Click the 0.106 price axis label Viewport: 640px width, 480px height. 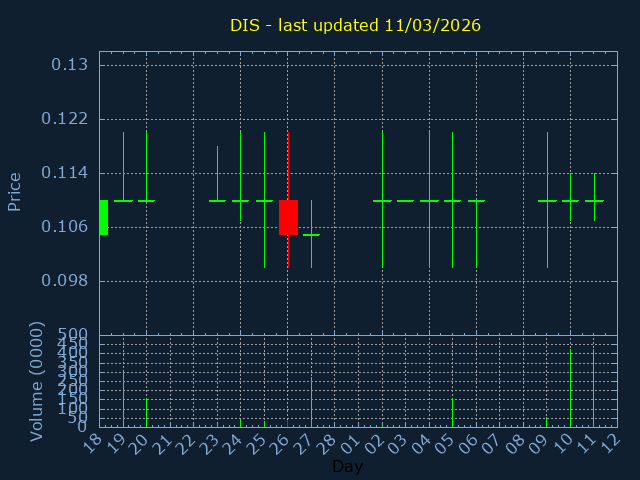coord(64,227)
